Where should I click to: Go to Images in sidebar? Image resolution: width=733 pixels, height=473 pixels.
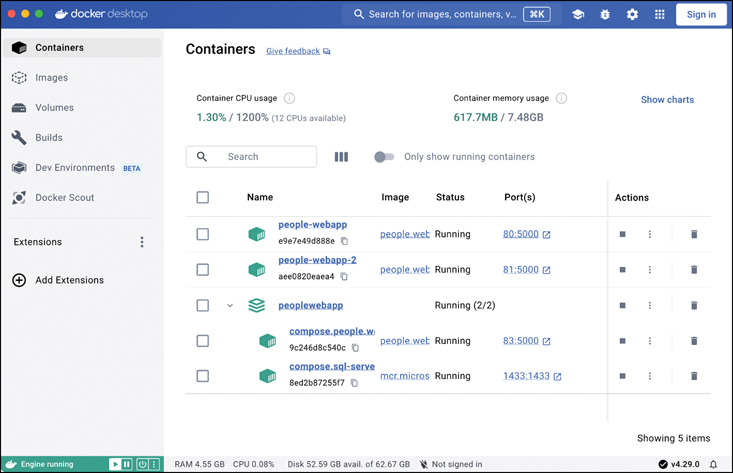52,78
